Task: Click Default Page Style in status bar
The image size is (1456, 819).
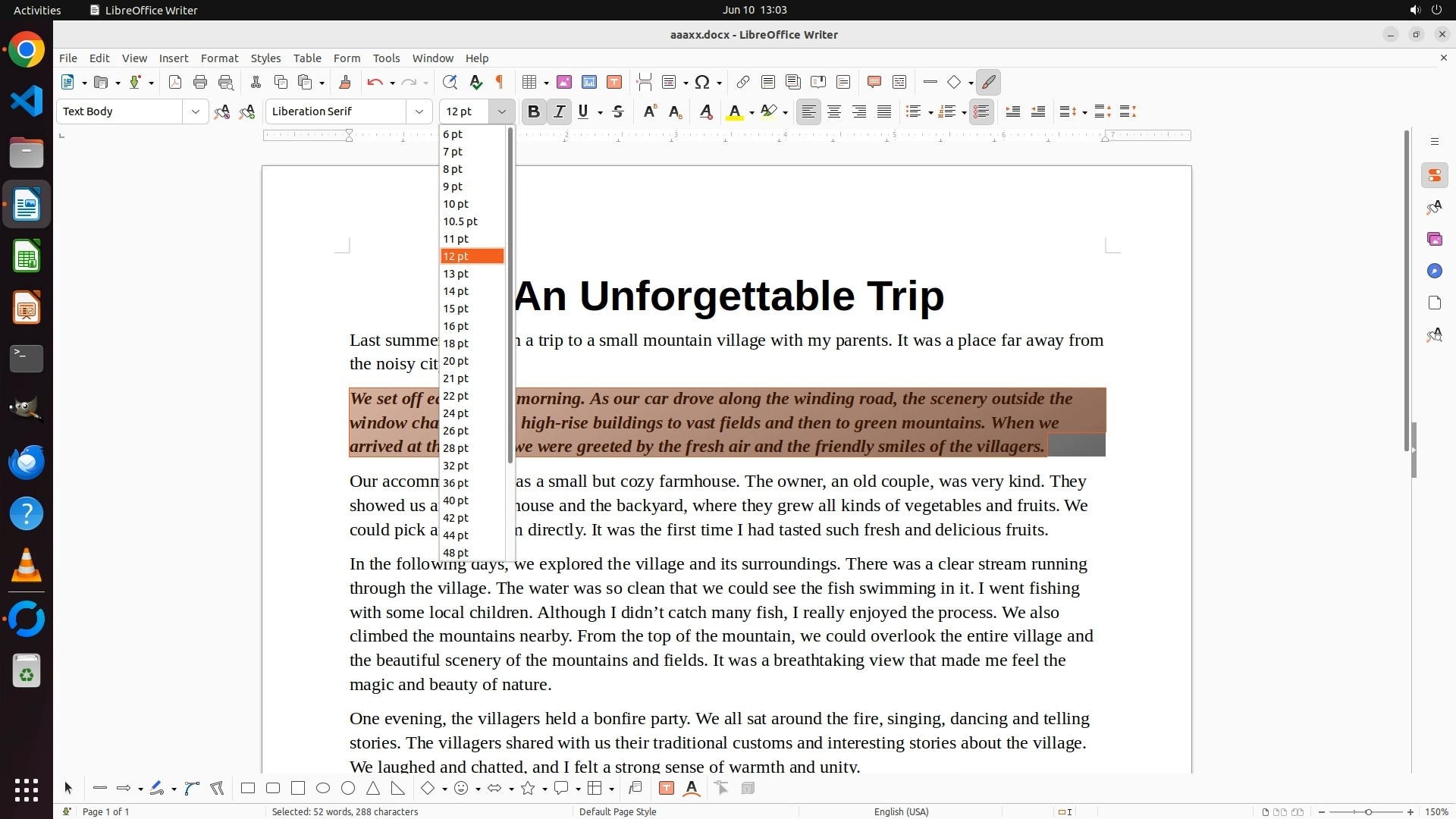Action: click(617, 811)
